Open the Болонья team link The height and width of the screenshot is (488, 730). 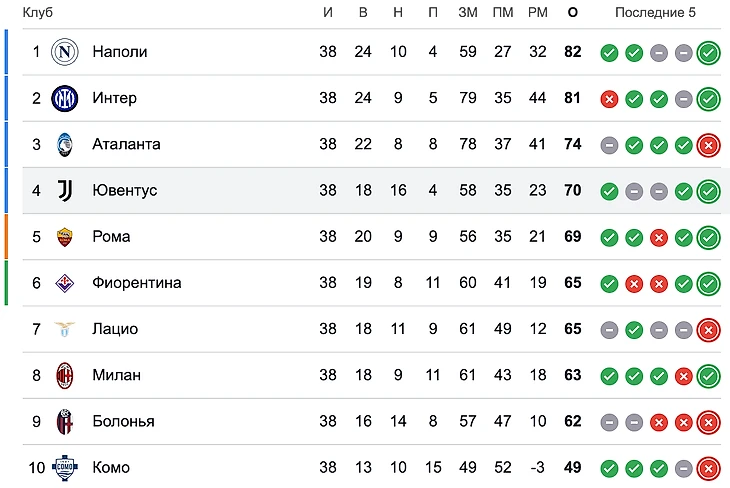pyautogui.click(x=123, y=421)
